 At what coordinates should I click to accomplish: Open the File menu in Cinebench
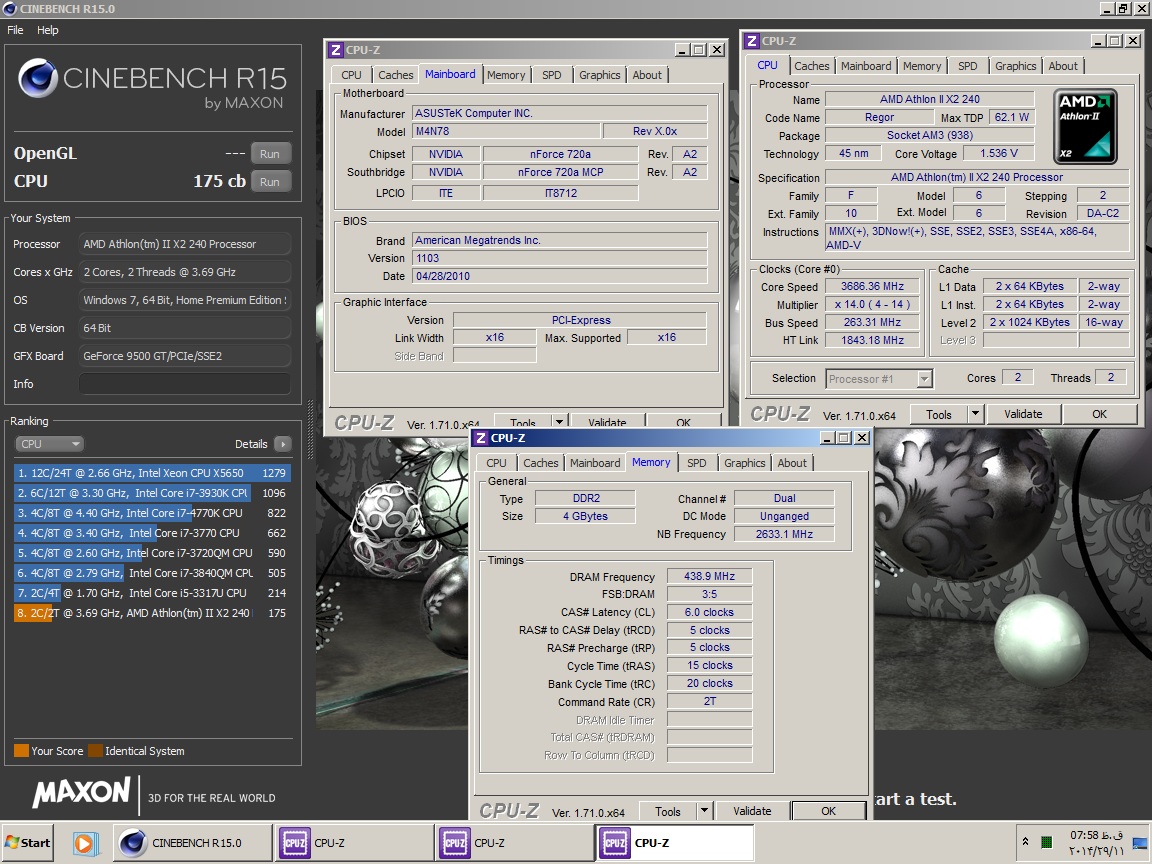pyautogui.click(x=15, y=30)
